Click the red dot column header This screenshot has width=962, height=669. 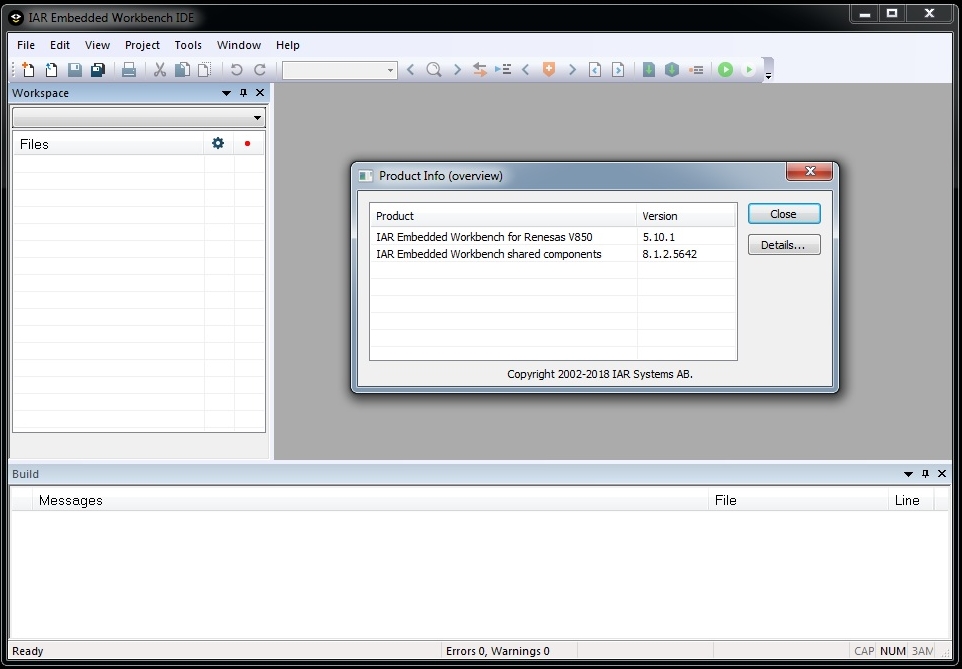pos(247,144)
